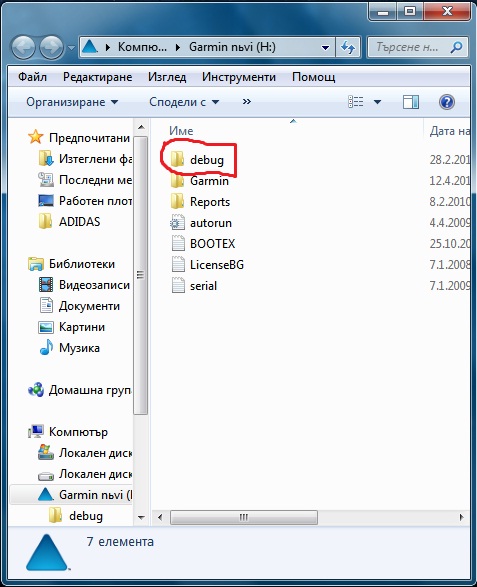Click sidebar scrollbar up arrow

pos(141,128)
